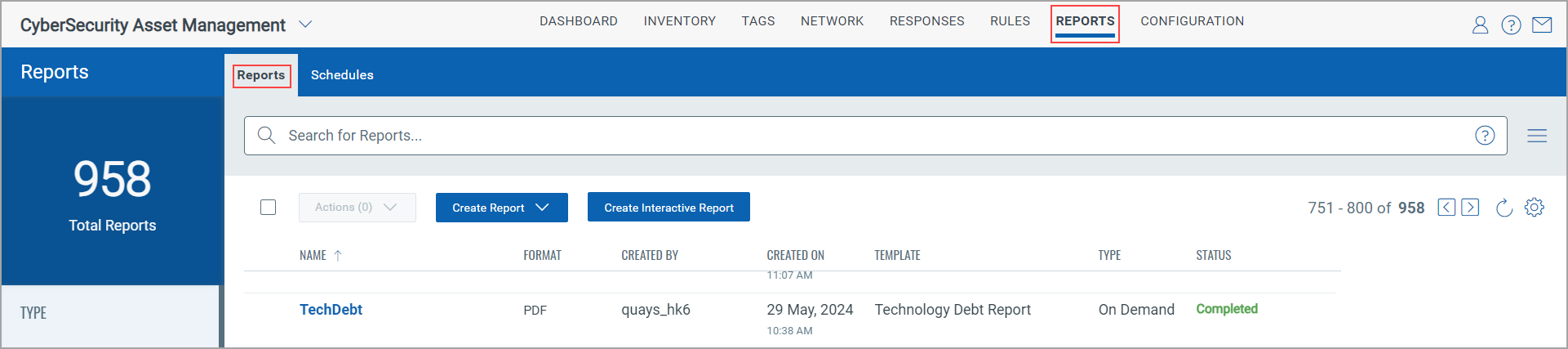Viewport: 1568px width, 349px height.
Task: Refresh the reports list
Action: [1504, 208]
